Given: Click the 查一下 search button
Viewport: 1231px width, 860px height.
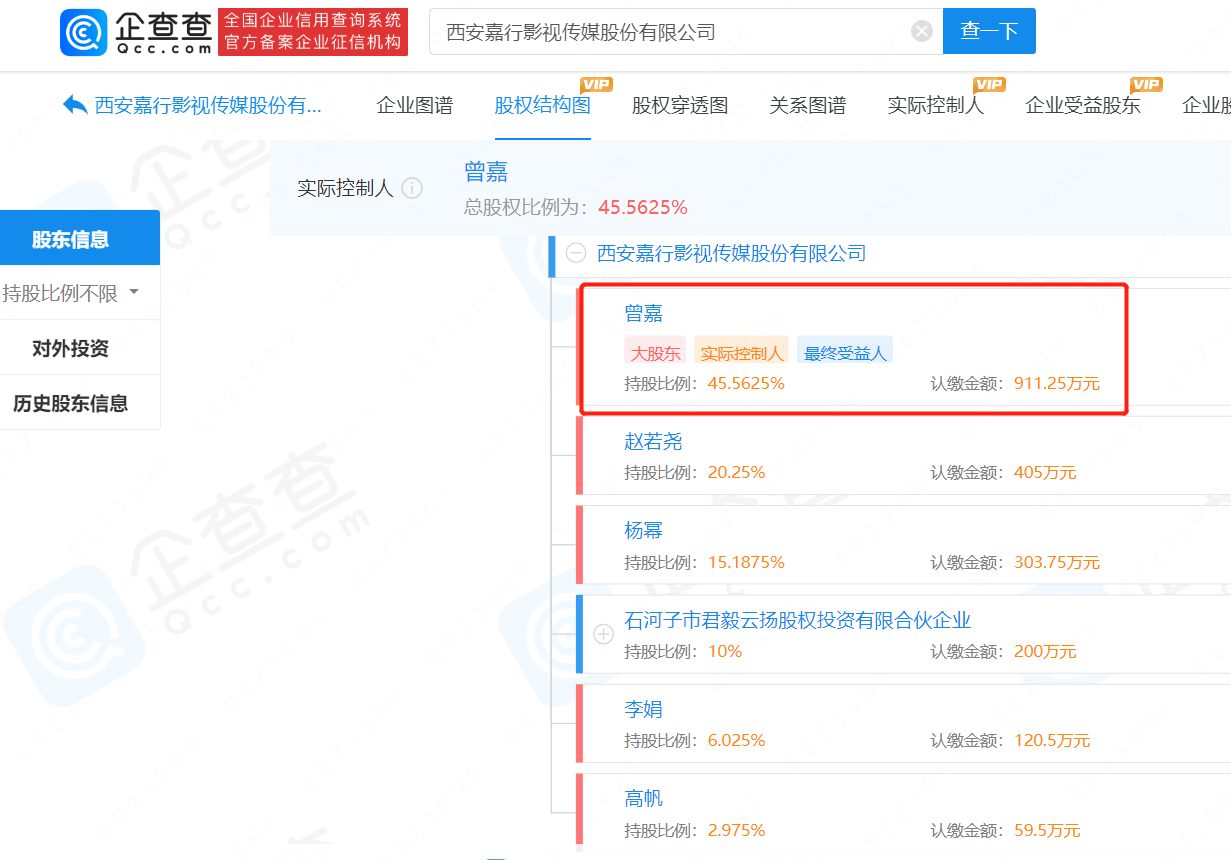Looking at the screenshot, I should coord(989,31).
